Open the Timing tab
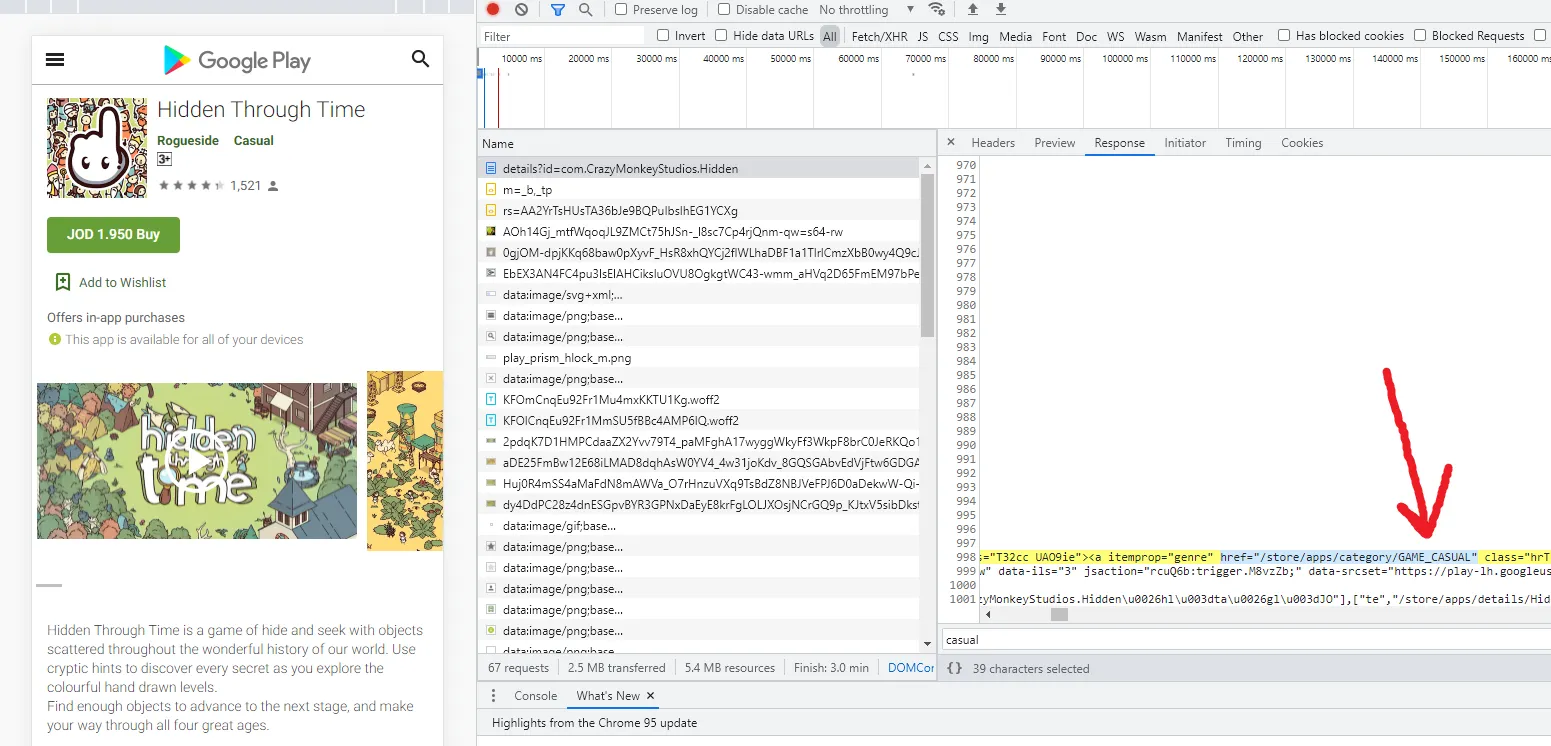The width and height of the screenshot is (1551, 746). (1243, 143)
